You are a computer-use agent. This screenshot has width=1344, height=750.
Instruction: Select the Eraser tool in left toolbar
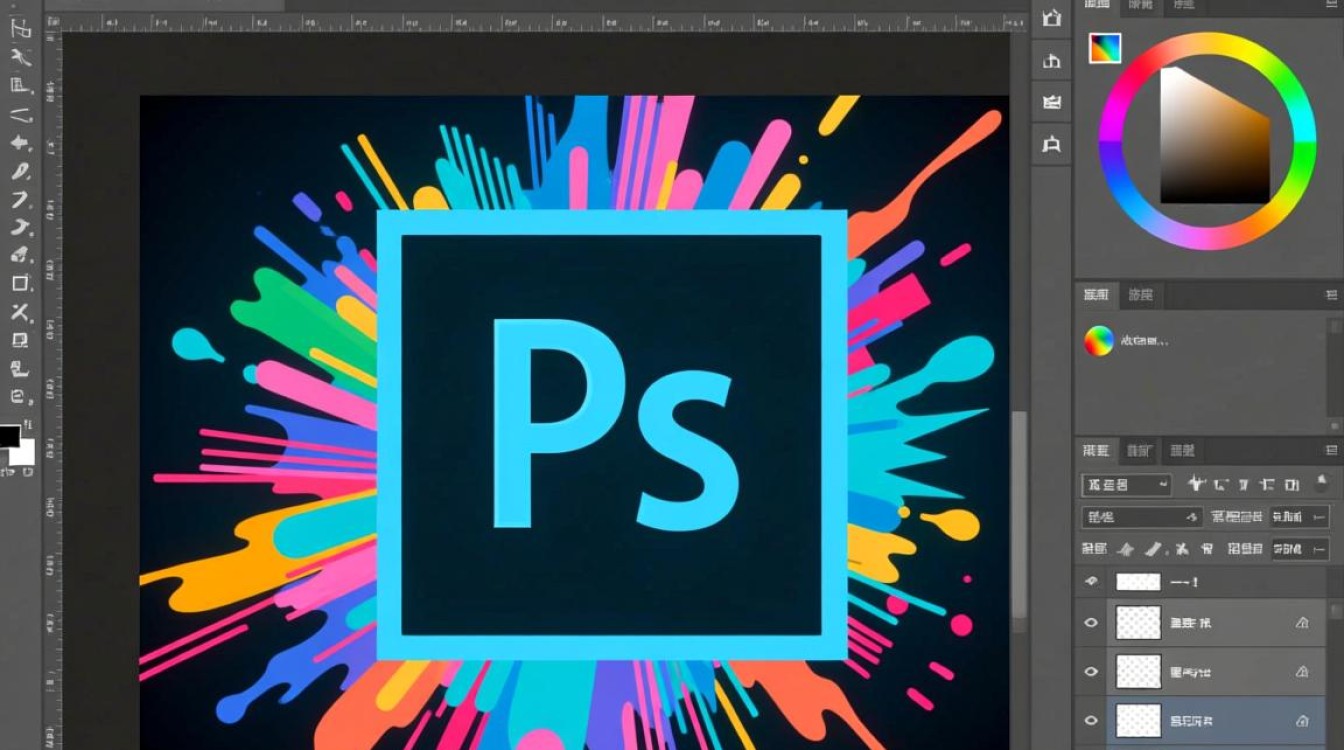coord(20,256)
